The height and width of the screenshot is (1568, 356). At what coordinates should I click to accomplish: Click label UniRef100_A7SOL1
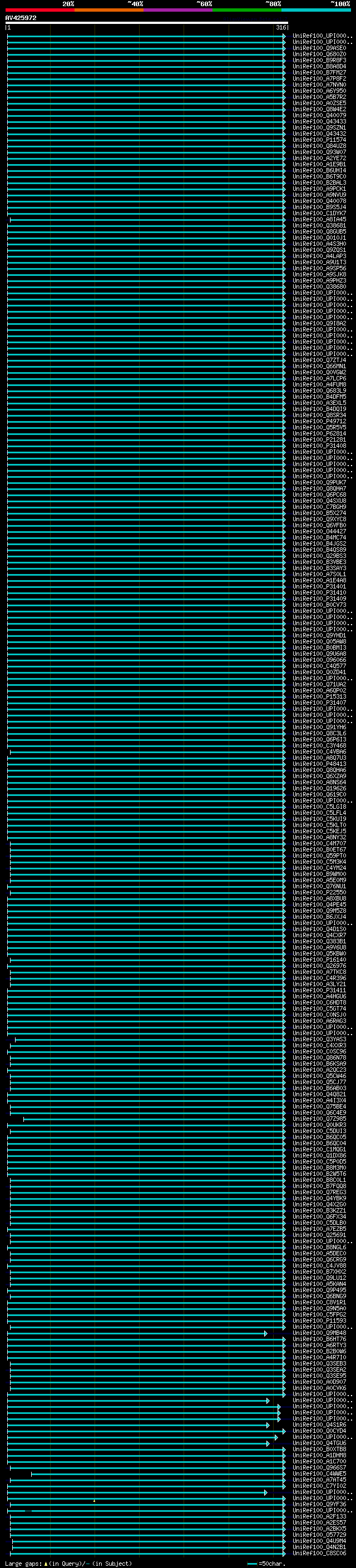(x=319, y=574)
